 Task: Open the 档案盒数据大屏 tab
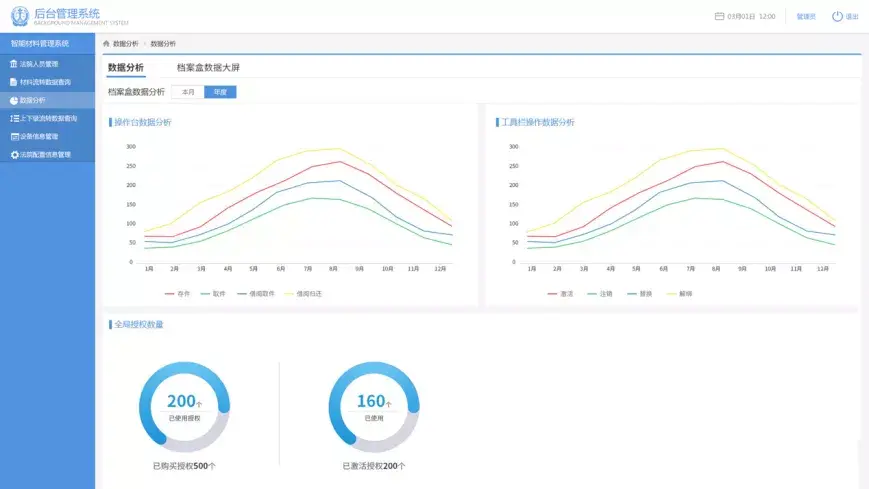click(208, 68)
